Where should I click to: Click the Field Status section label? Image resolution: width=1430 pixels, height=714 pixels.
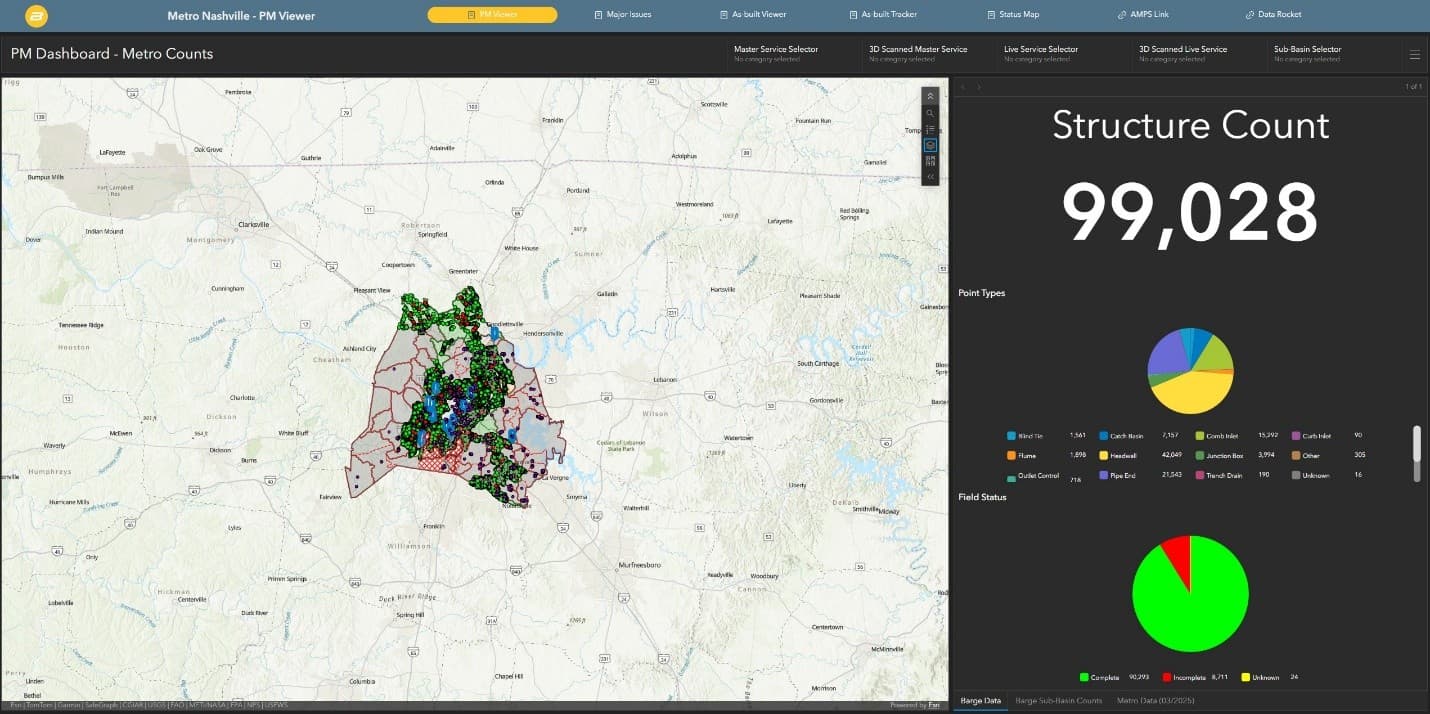coord(982,497)
